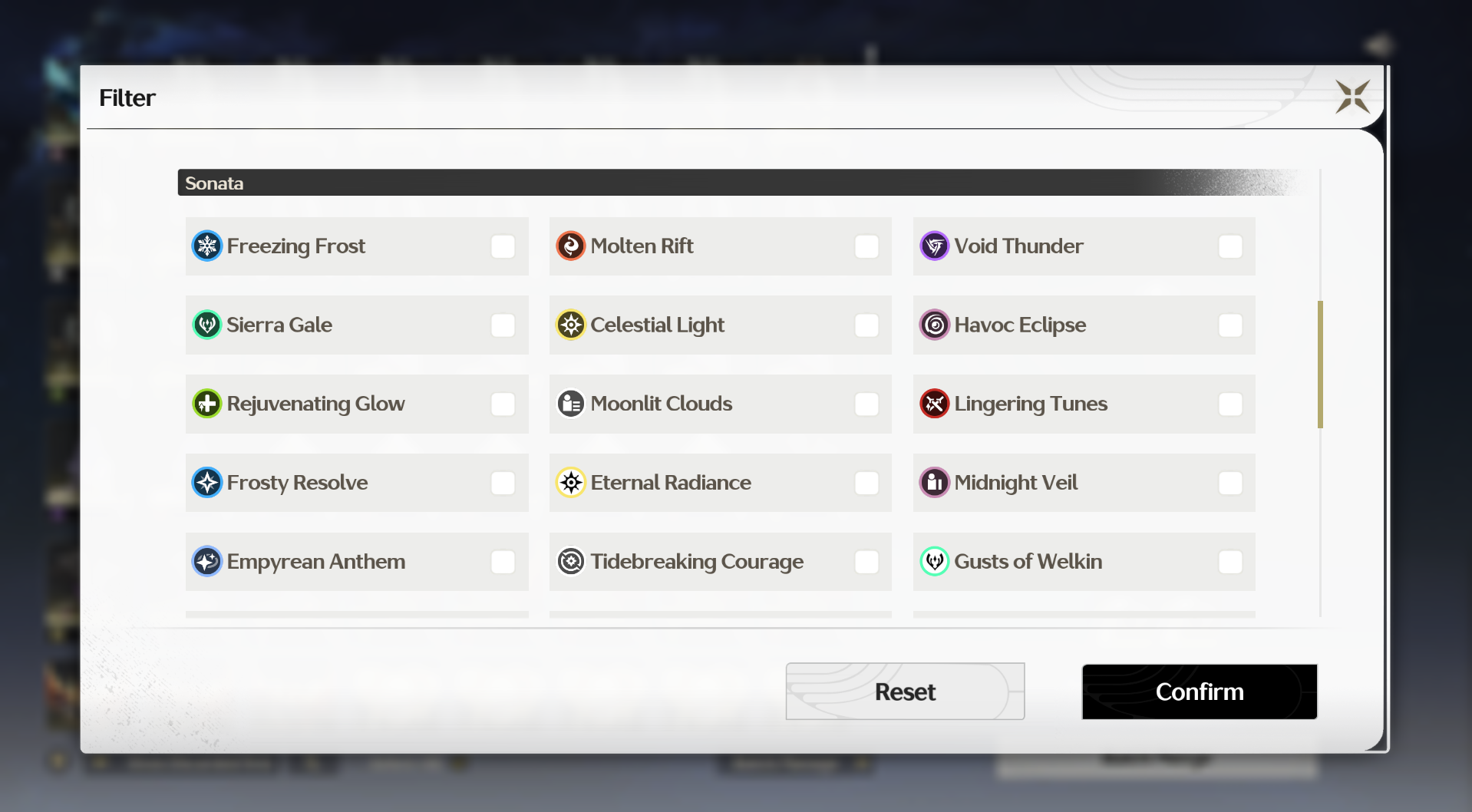The width and height of the screenshot is (1472, 812).
Task: Confirm the filter selection
Action: pyautogui.click(x=1200, y=692)
